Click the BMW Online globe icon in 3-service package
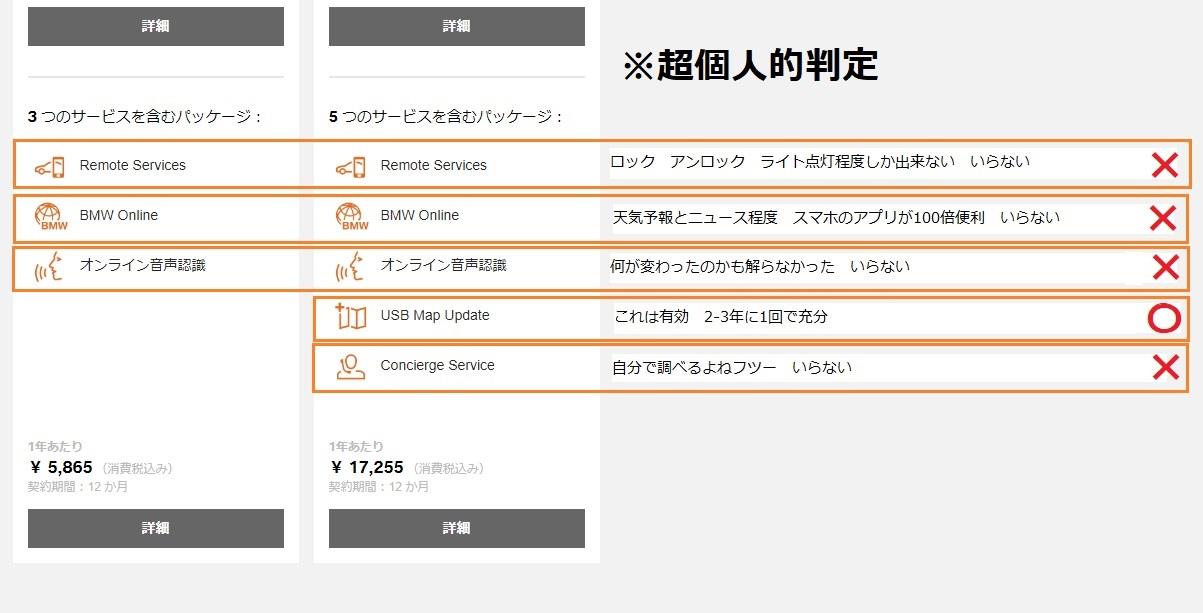Image resolution: width=1203 pixels, height=613 pixels. coord(49,217)
